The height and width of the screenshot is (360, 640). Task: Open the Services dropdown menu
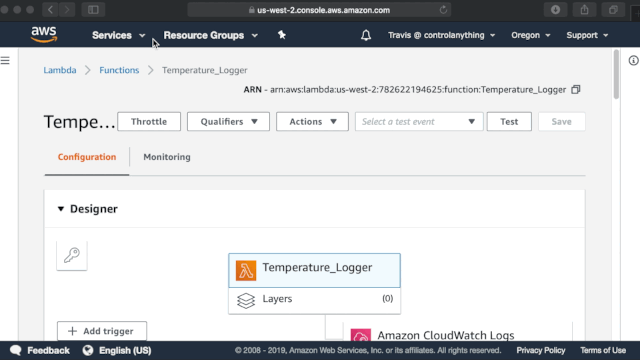point(118,36)
